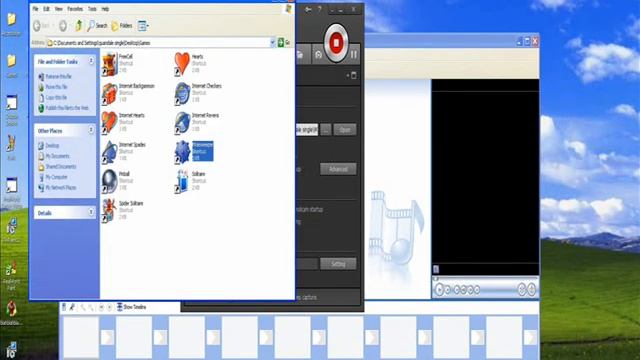The height and width of the screenshot is (360, 640).
Task: Expand the Details panel
Action: point(91,212)
